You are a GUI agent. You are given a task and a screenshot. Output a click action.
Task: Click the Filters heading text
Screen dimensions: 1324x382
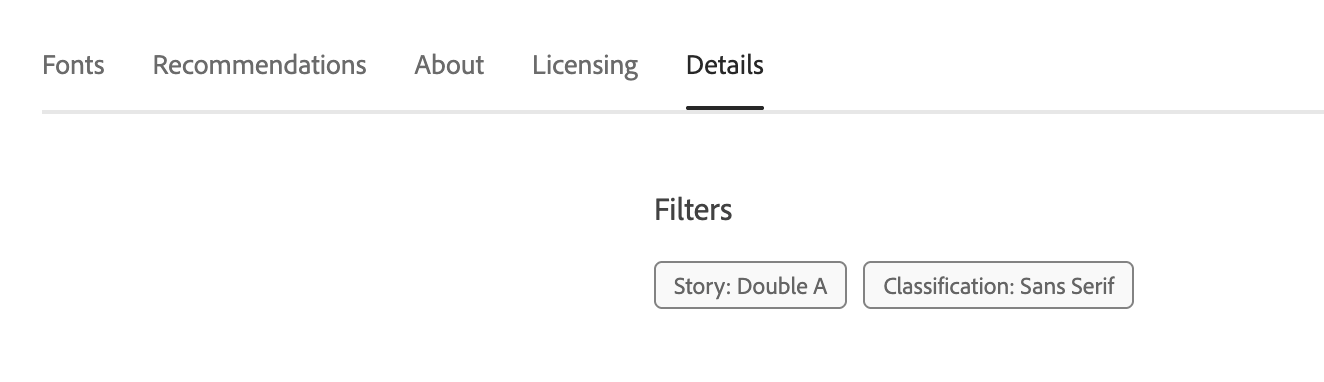[693, 210]
